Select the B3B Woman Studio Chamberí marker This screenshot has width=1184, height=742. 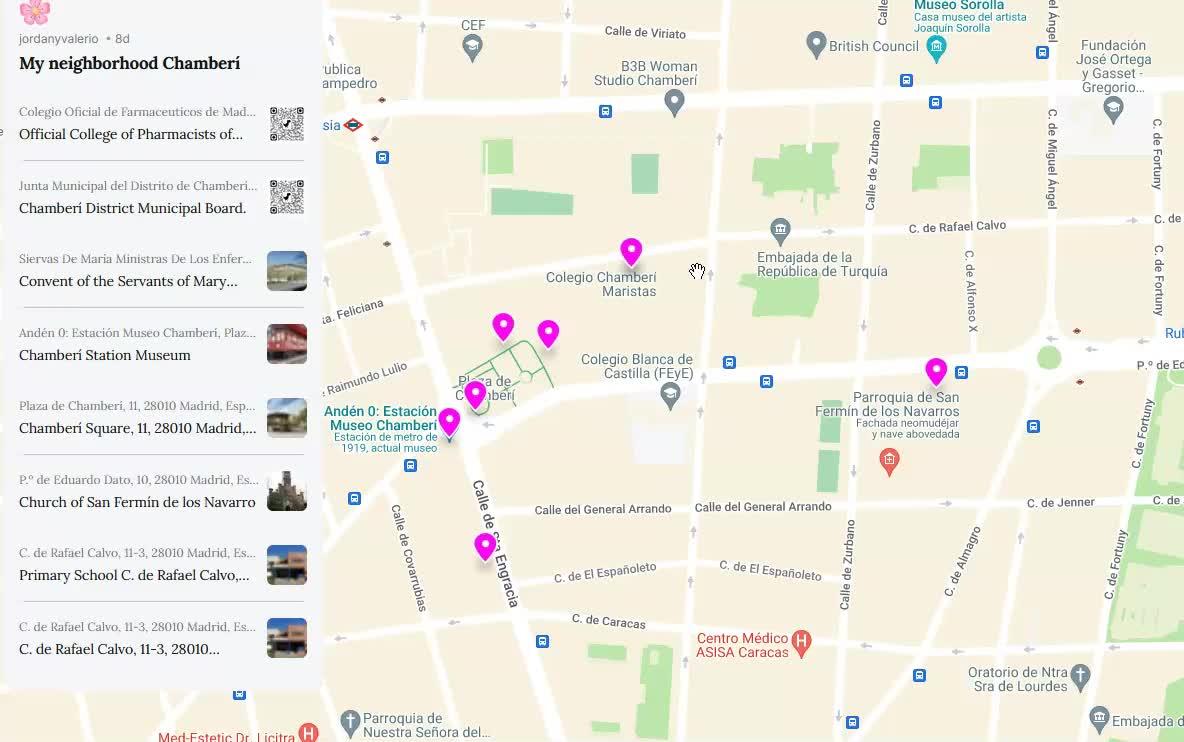pyautogui.click(x=674, y=102)
